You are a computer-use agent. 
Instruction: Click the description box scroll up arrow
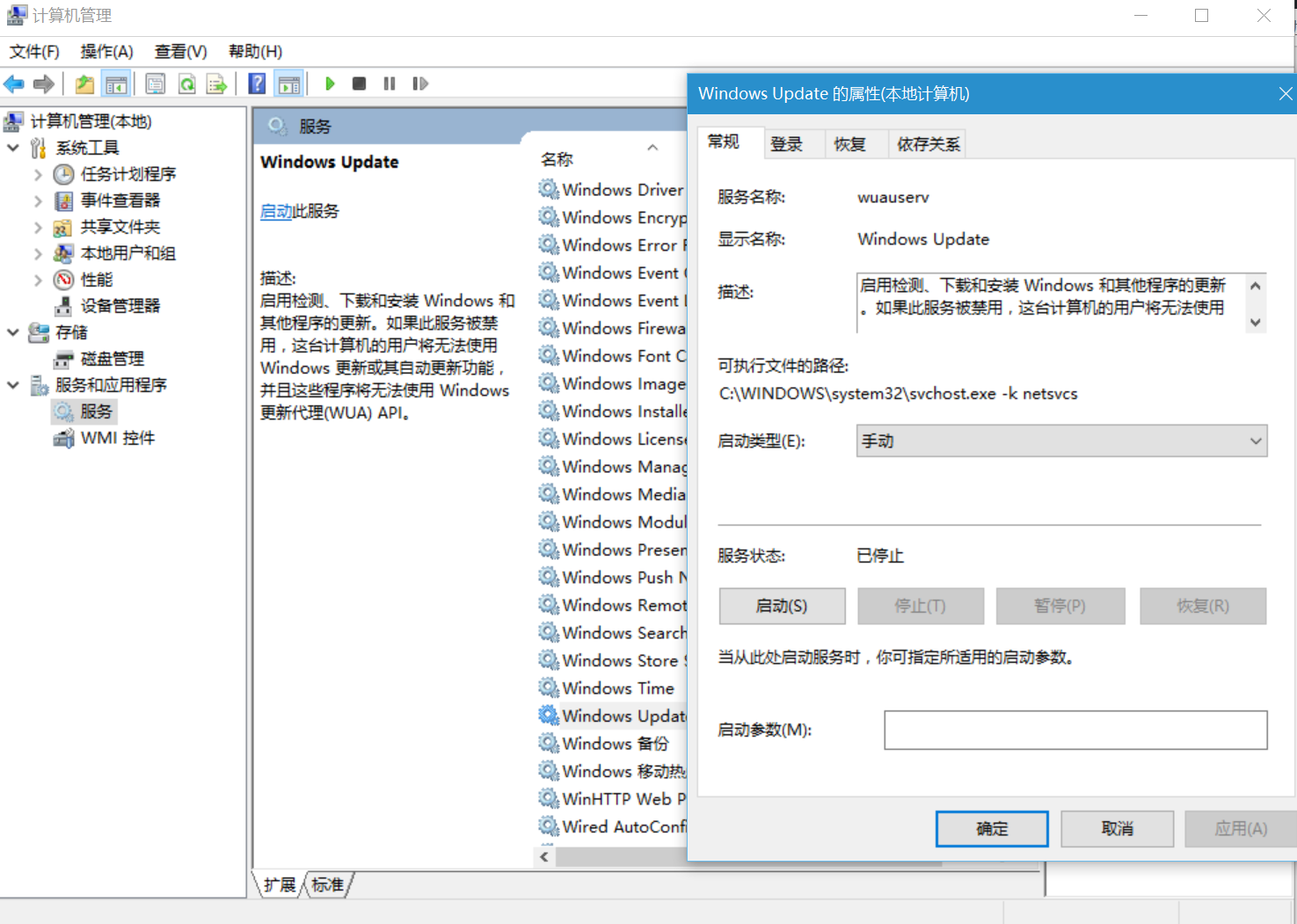click(x=1256, y=286)
